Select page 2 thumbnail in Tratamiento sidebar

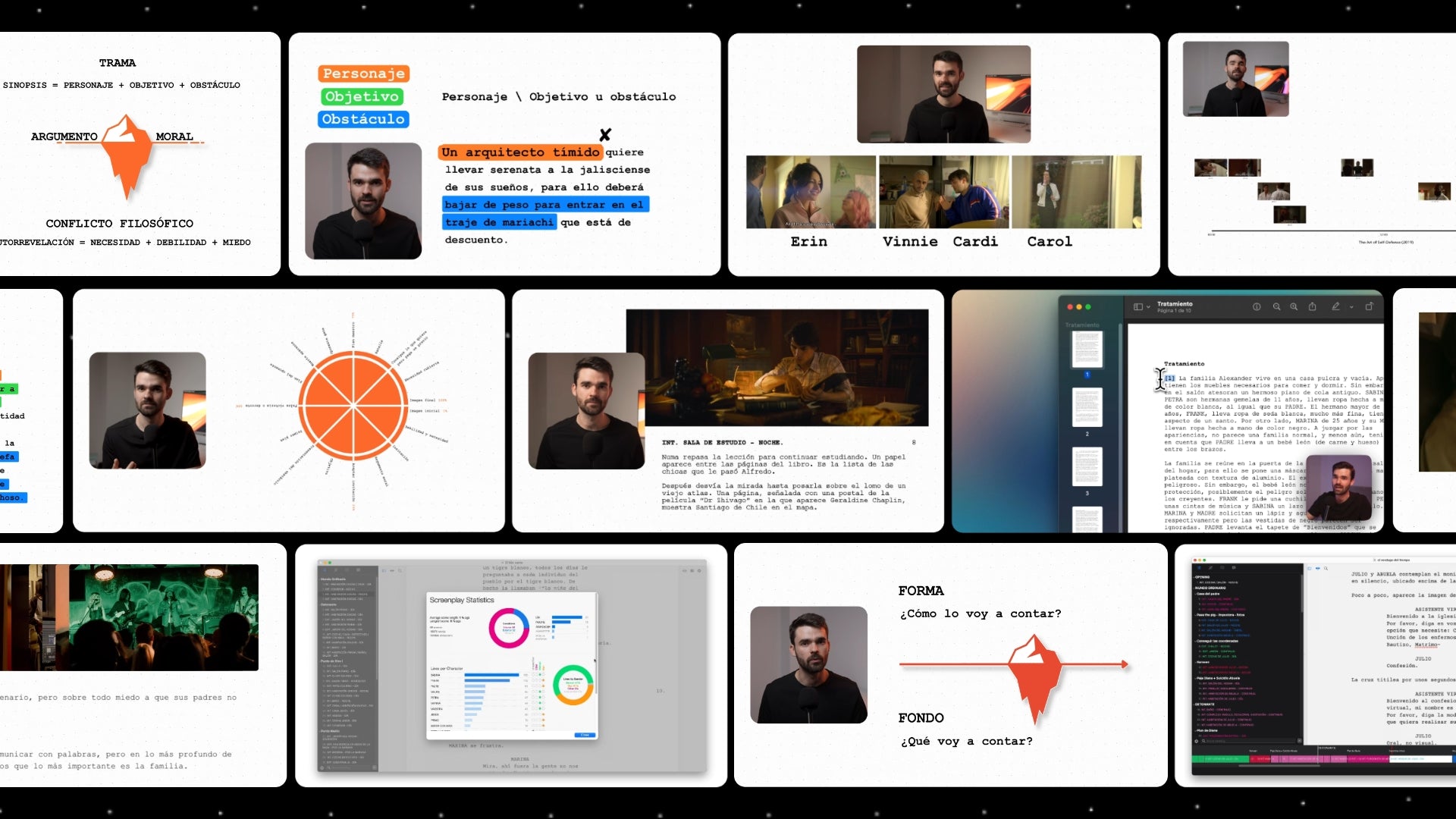coord(1087,407)
